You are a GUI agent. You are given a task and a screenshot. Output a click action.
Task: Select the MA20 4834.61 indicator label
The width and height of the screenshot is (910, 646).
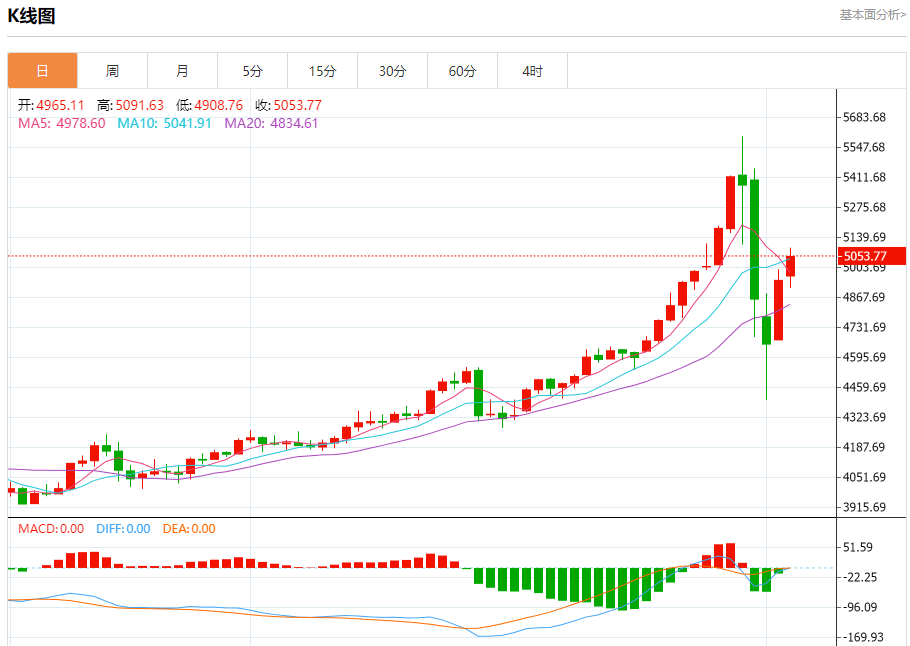click(271, 123)
